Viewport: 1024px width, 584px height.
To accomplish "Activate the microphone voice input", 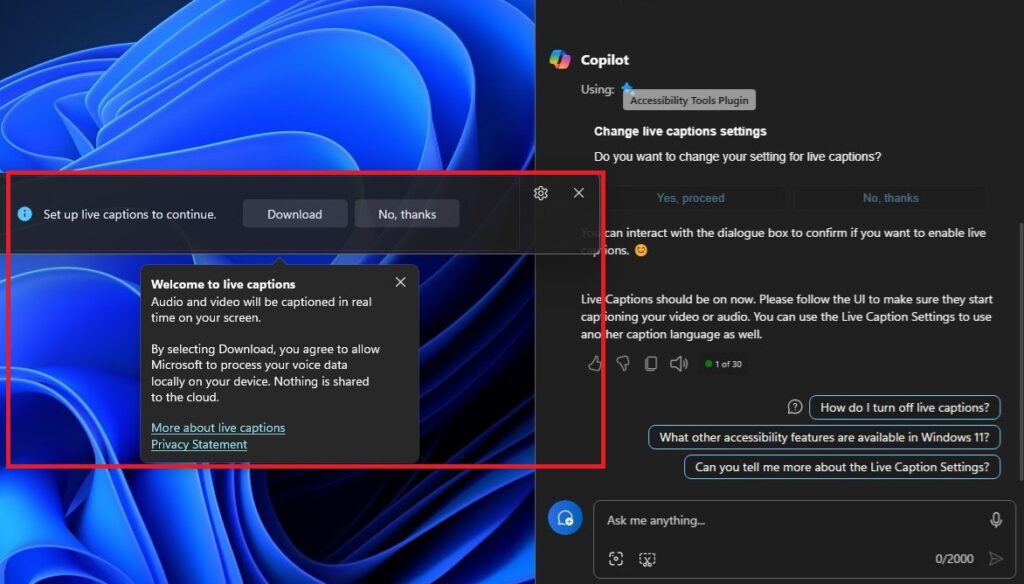I will [996, 520].
